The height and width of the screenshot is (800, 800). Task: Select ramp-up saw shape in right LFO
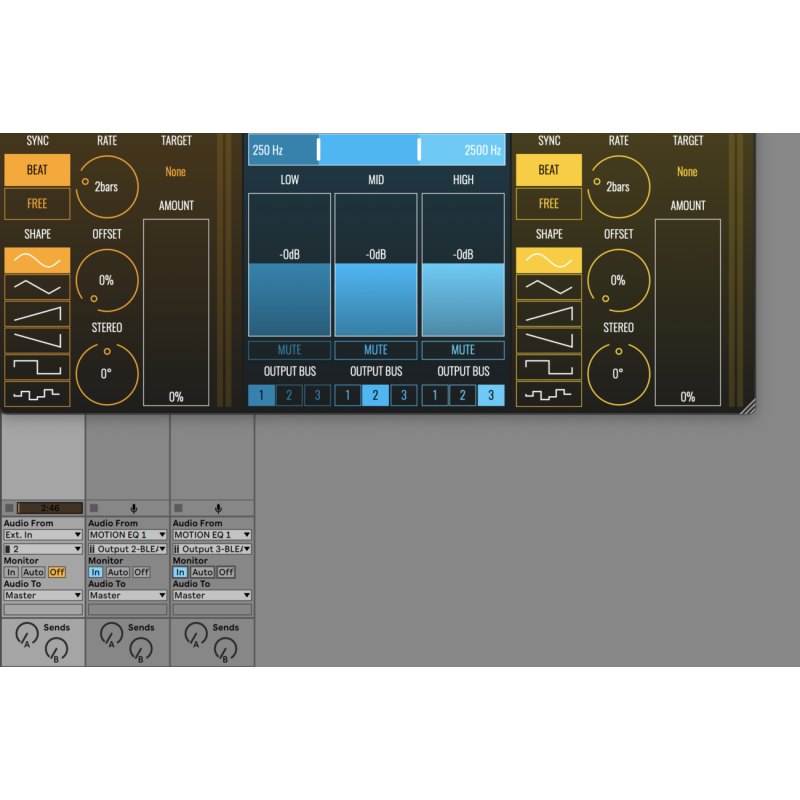(x=549, y=314)
